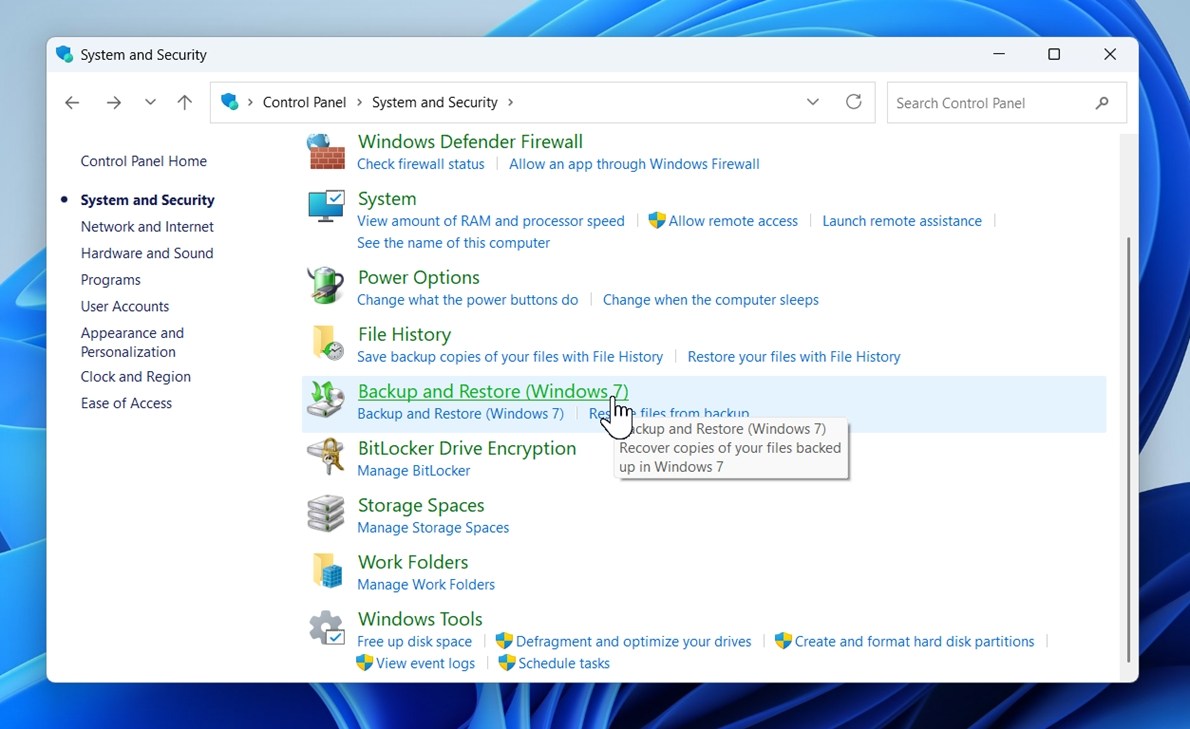
Task: Click the System monitor icon
Action: (325, 207)
